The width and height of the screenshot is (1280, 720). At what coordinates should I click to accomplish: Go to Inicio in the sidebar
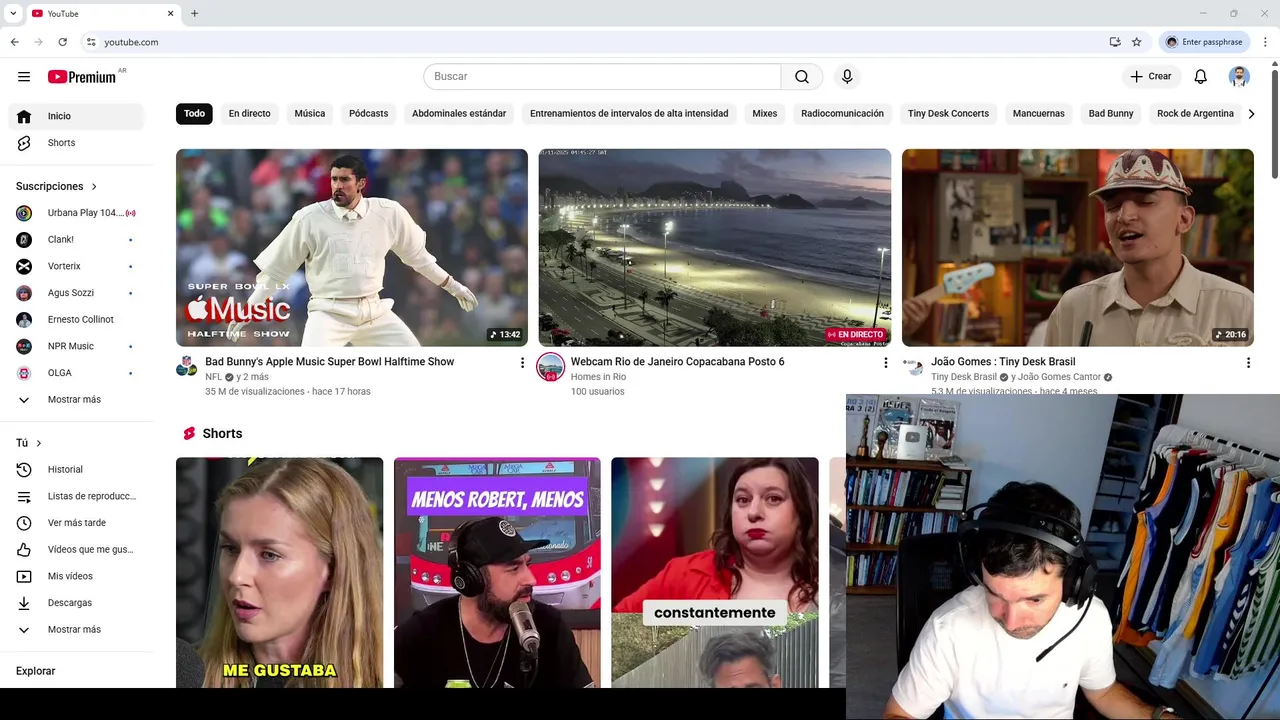76,117
